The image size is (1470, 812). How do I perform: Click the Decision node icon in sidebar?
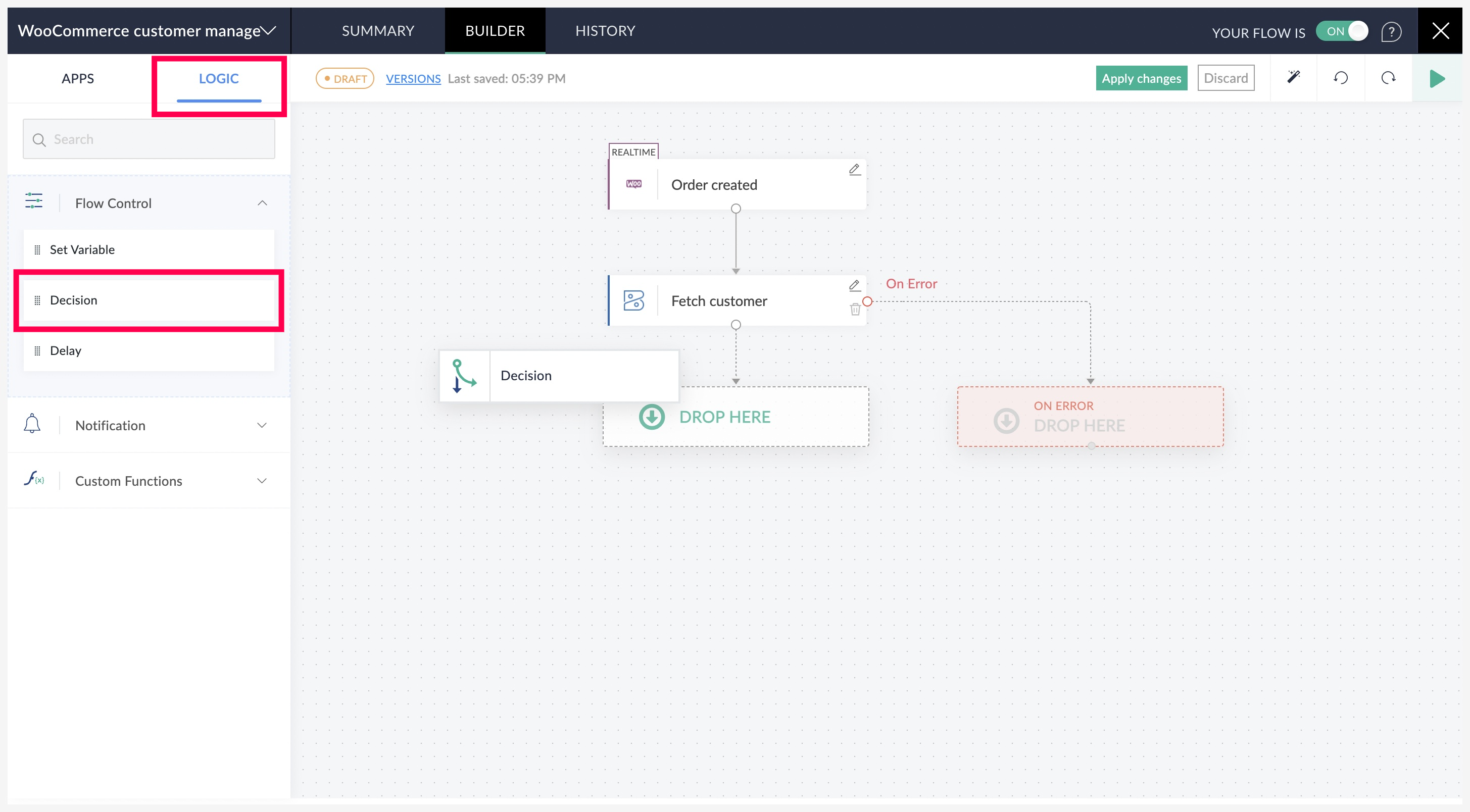click(x=37, y=300)
